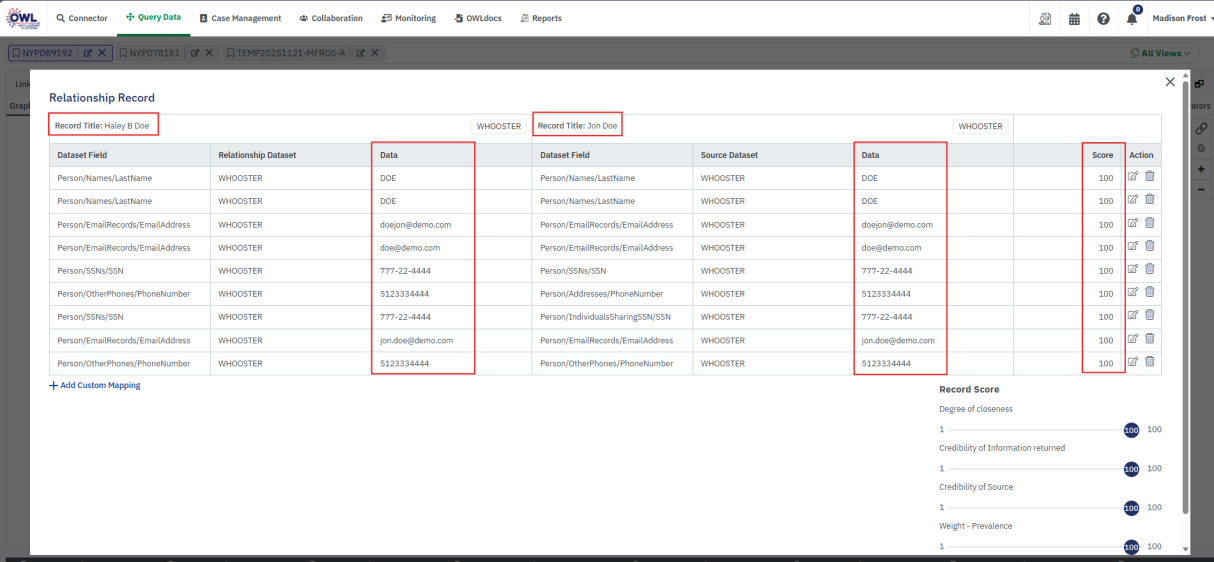1214x562 pixels.
Task: Click edit icon for jon.doe@demo.com row
Action: 1133,339
